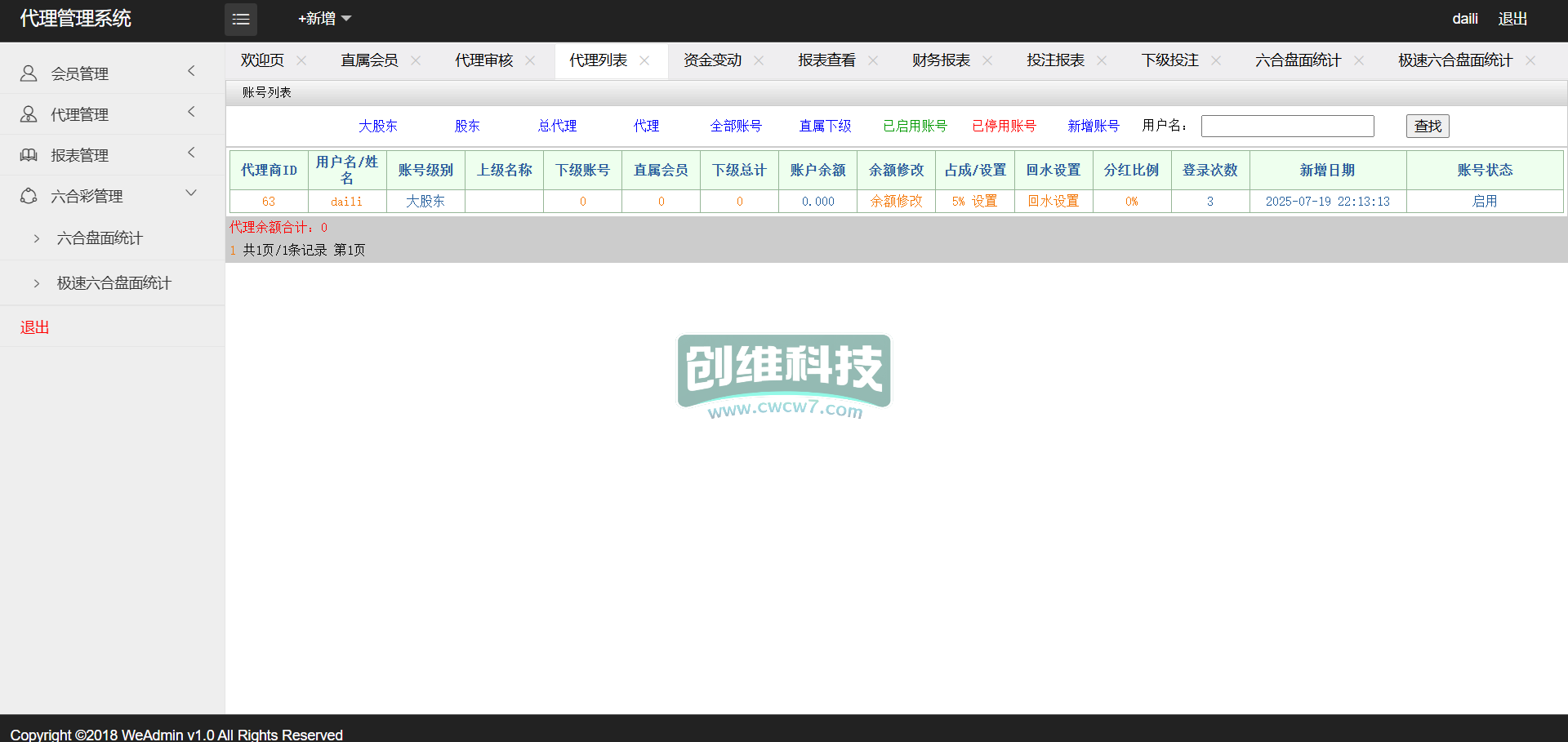
Task: Click 0% 分红比例 value in daili row
Action: point(1132,201)
